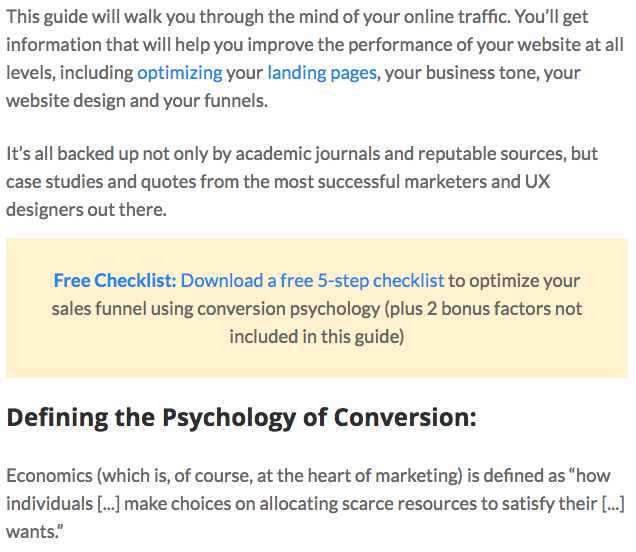Click "website design" in the first paragraph
The image size is (636, 552).
(x=66, y=101)
